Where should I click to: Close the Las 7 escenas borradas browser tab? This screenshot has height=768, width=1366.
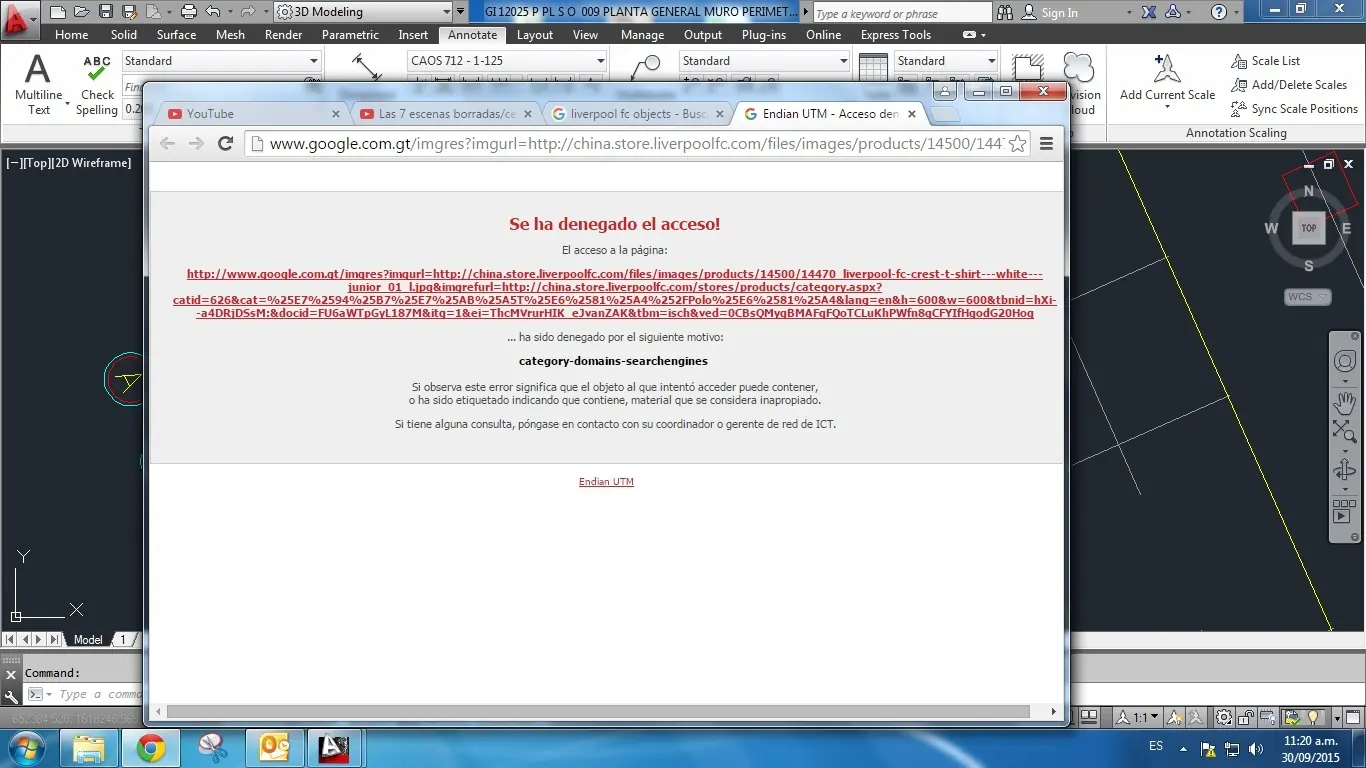point(527,114)
